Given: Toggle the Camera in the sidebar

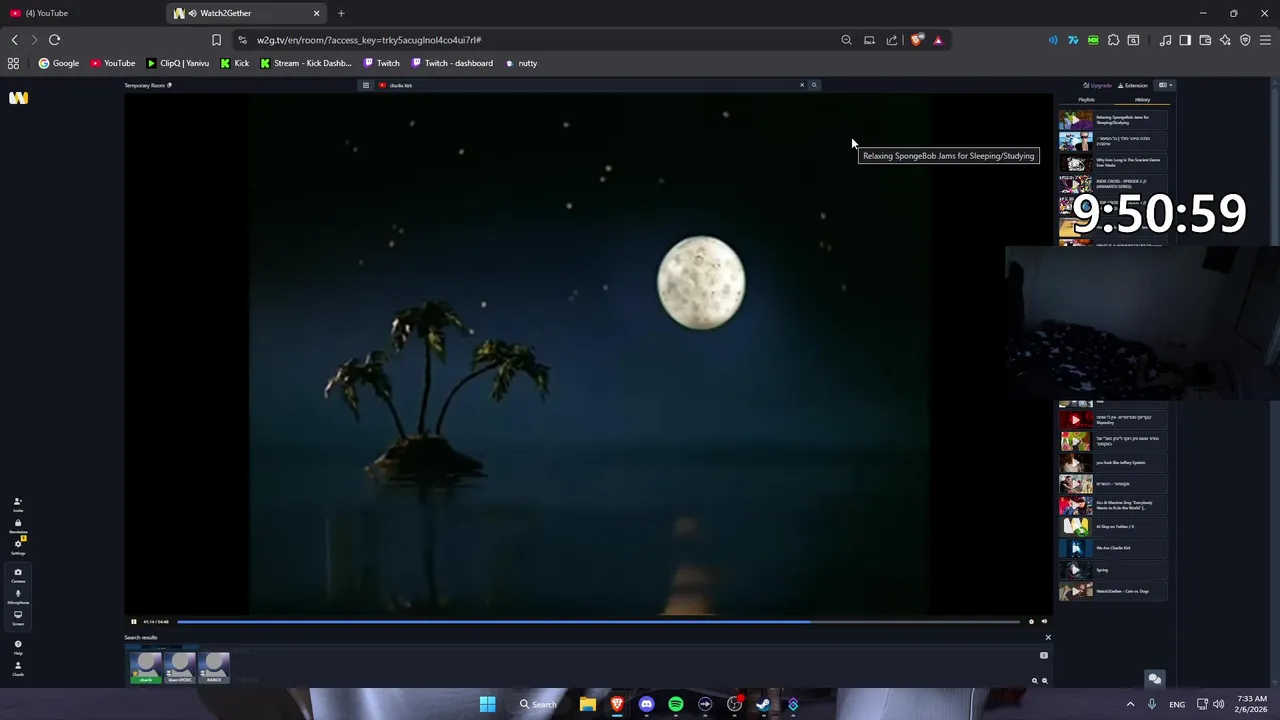Looking at the screenshot, I should pyautogui.click(x=18, y=575).
